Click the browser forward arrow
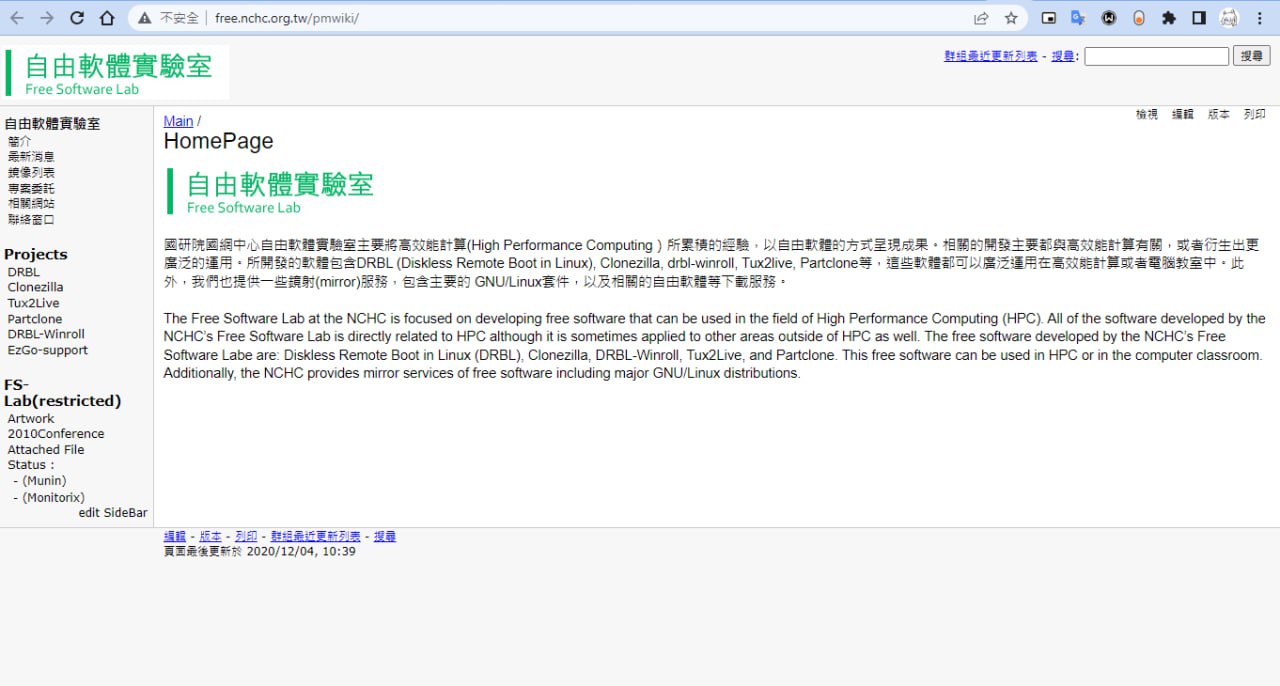1280x686 pixels. click(47, 18)
